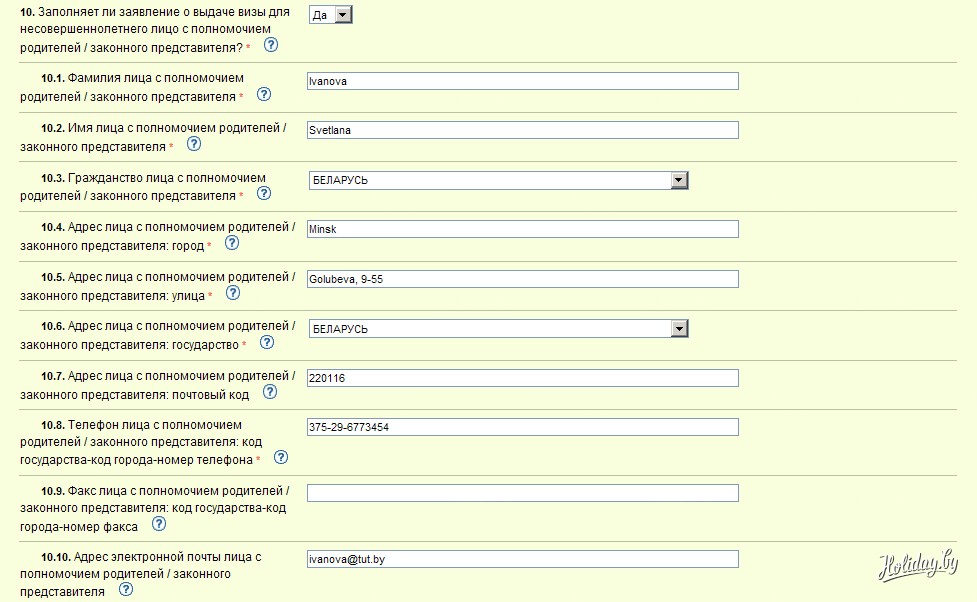Click the Holiday.by logo watermark
This screenshot has width=977, height=602.
[918, 565]
